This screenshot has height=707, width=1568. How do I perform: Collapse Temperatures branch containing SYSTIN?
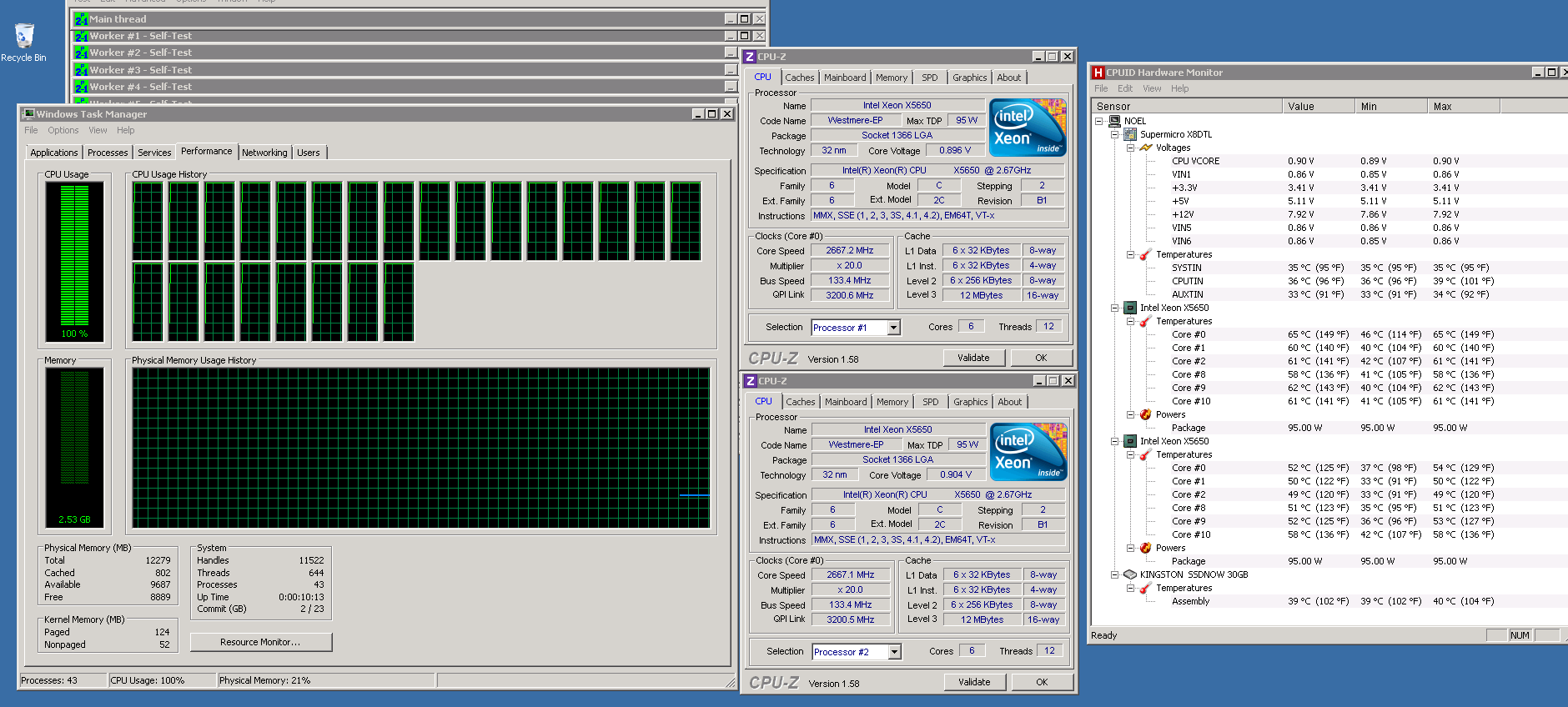1130,254
